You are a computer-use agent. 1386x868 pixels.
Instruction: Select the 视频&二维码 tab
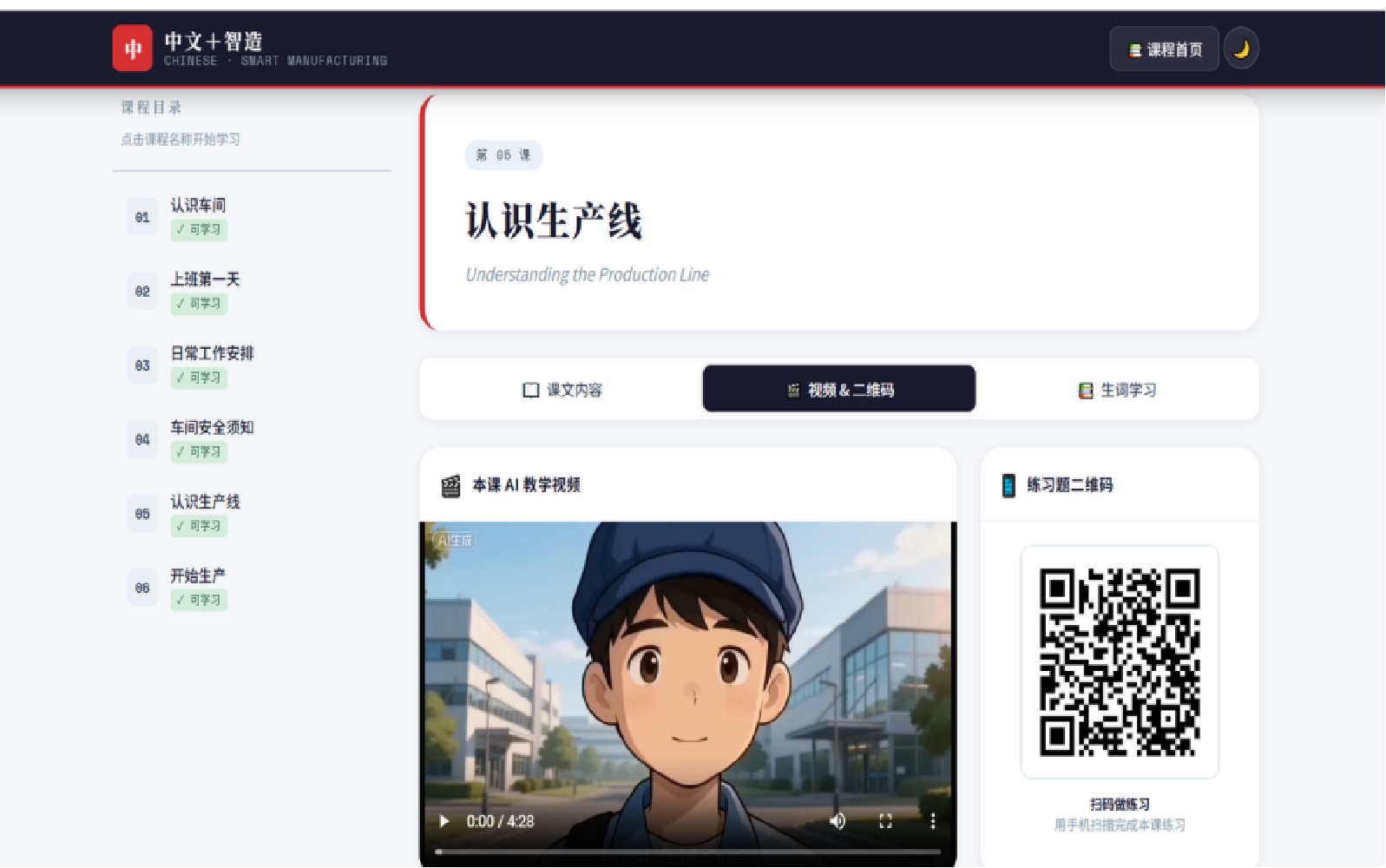(839, 389)
